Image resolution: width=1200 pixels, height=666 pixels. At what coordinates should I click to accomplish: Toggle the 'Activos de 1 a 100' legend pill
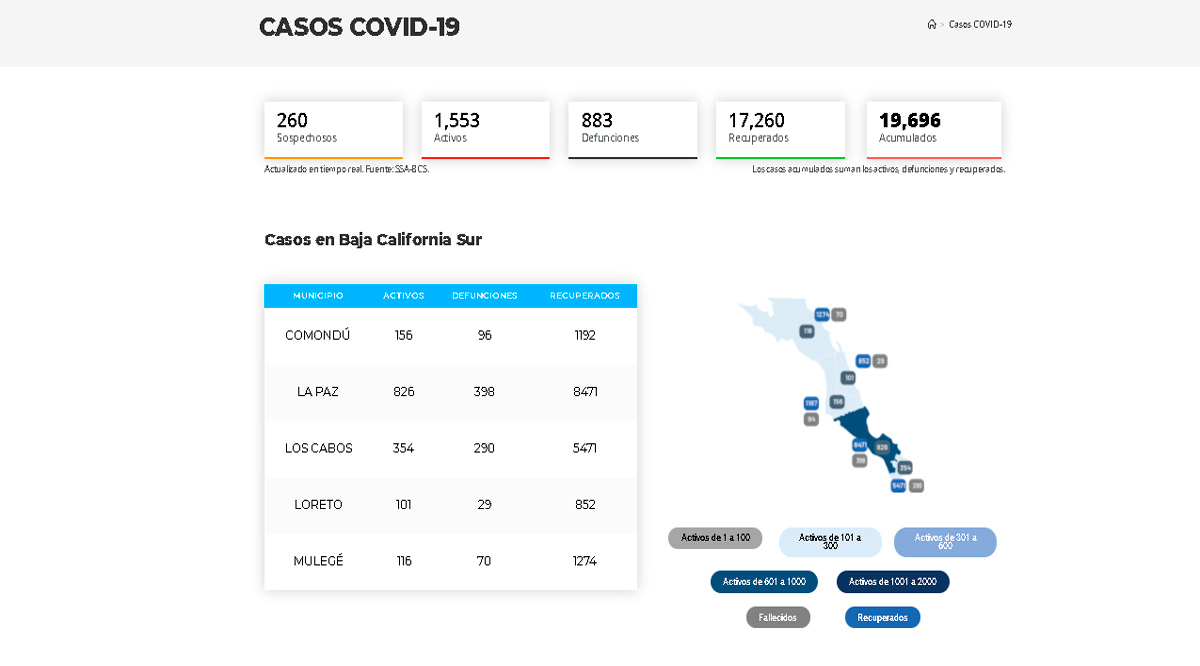(x=715, y=538)
